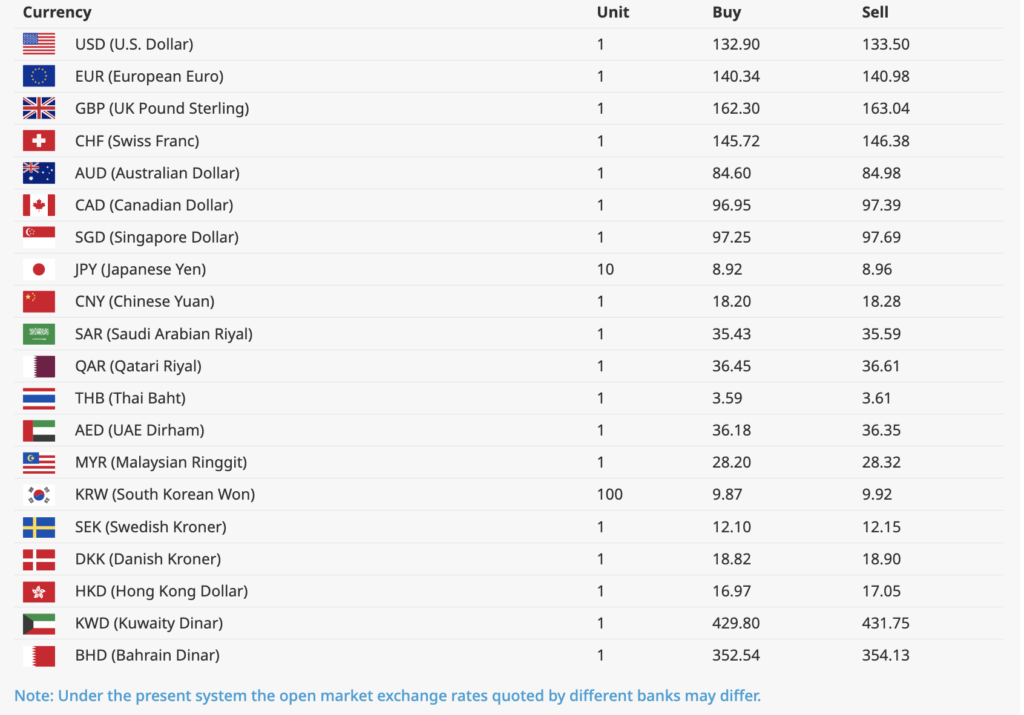The width and height of the screenshot is (1024, 715).
Task: Click the USD buy rate 132.90
Action: coord(735,44)
